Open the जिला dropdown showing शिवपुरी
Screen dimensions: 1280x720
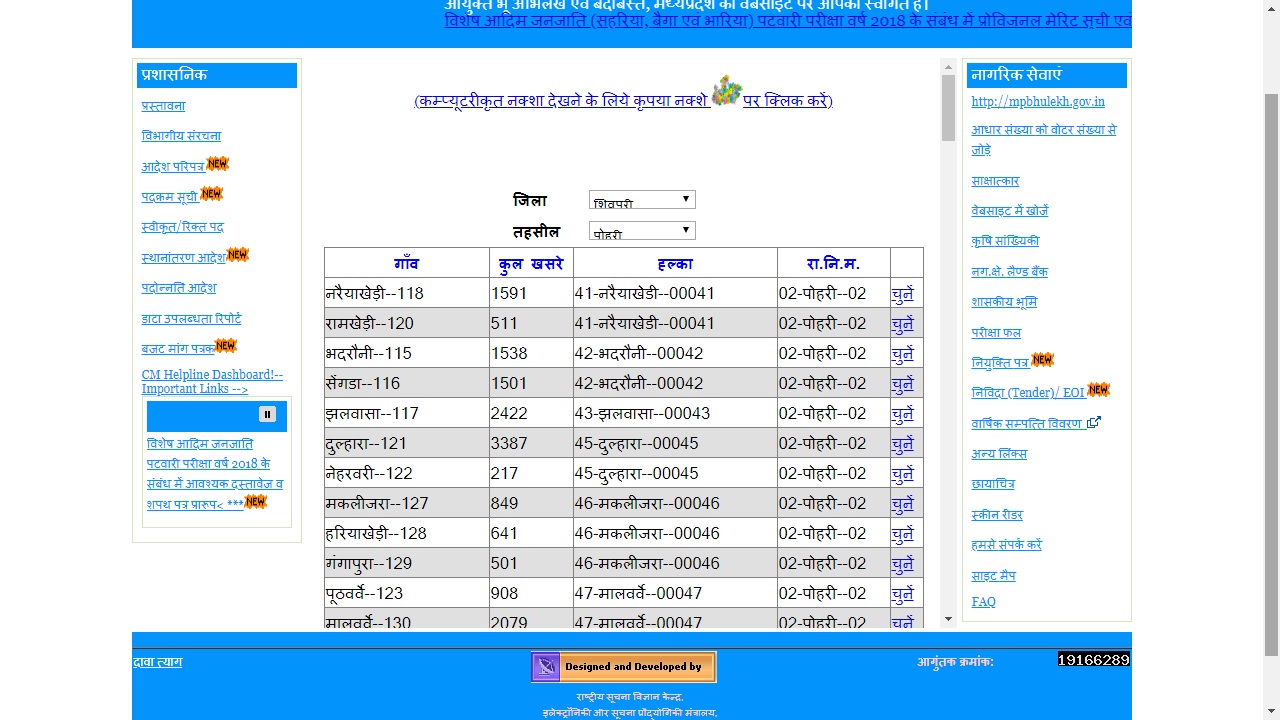pos(641,198)
